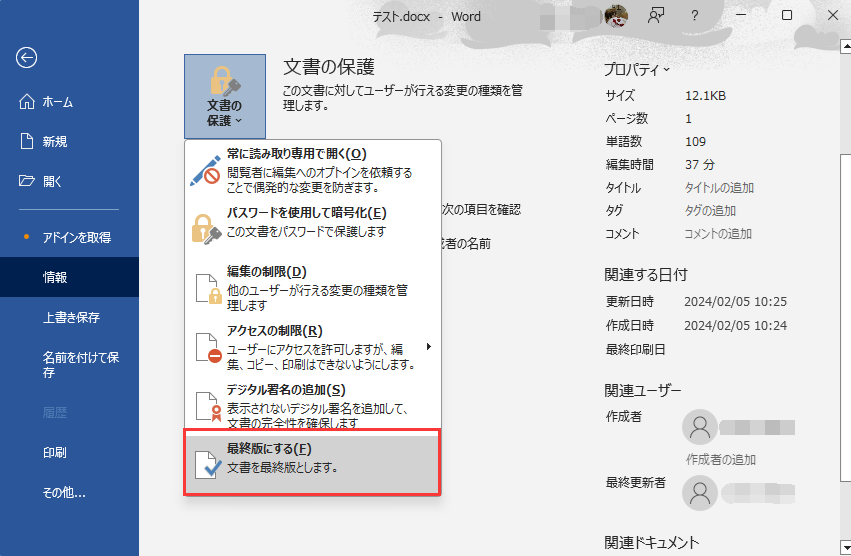Screen dimensions: 851x556
Task: Select 情報 in the sidebar
Action: point(69,277)
